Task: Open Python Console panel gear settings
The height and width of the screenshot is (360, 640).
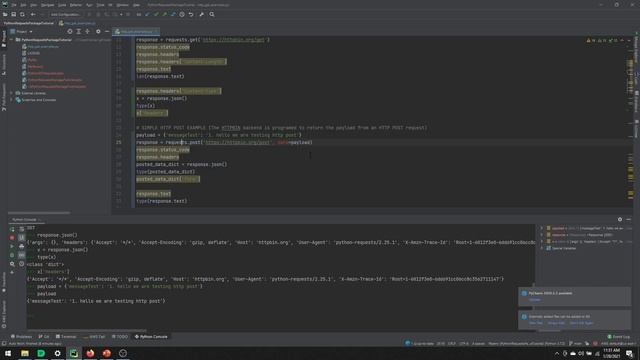Action: [620, 220]
